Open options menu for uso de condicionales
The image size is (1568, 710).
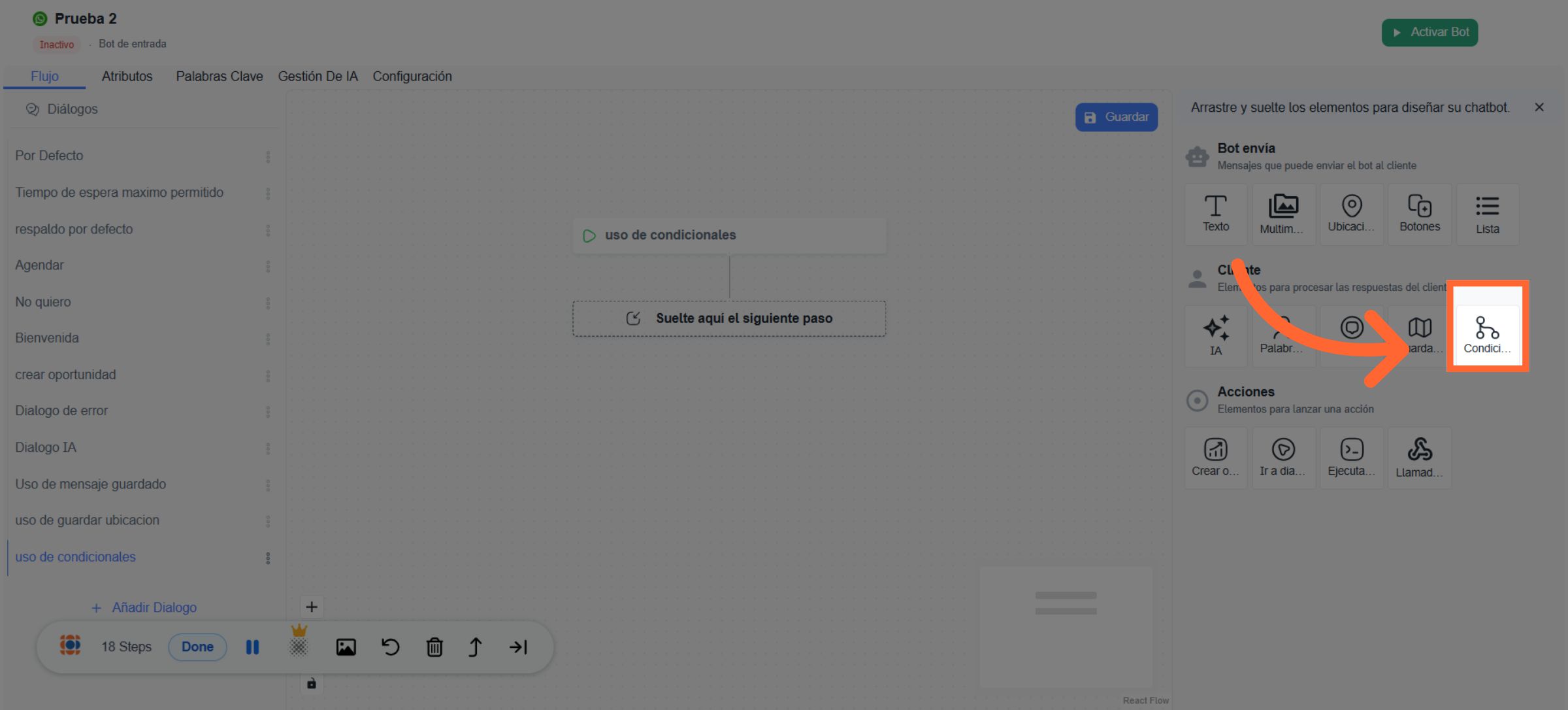click(x=268, y=558)
